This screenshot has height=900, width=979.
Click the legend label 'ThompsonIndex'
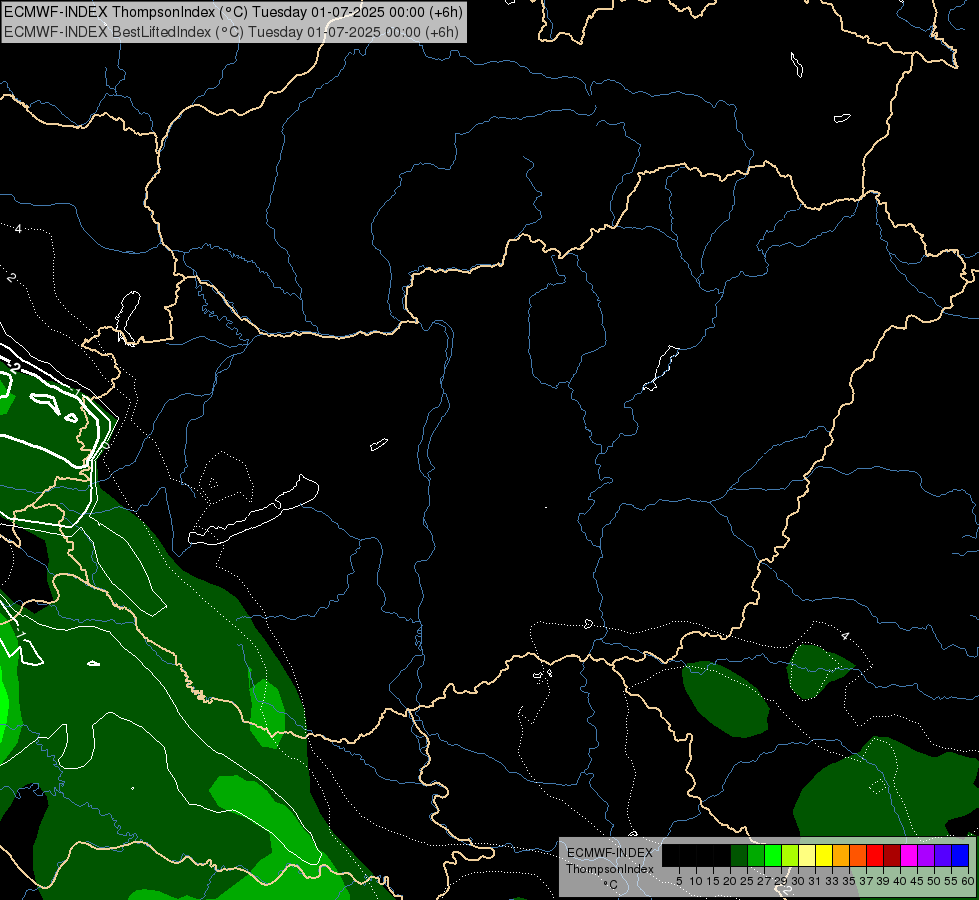click(x=610, y=869)
